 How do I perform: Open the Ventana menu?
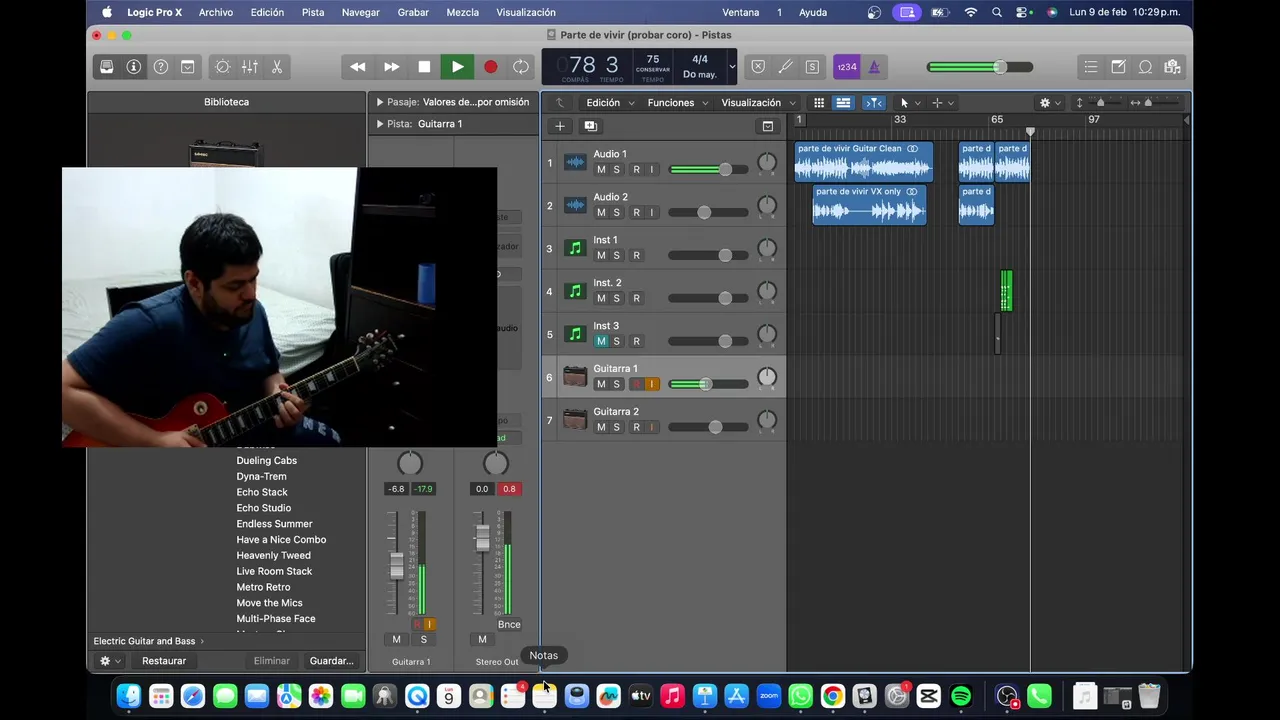click(741, 12)
